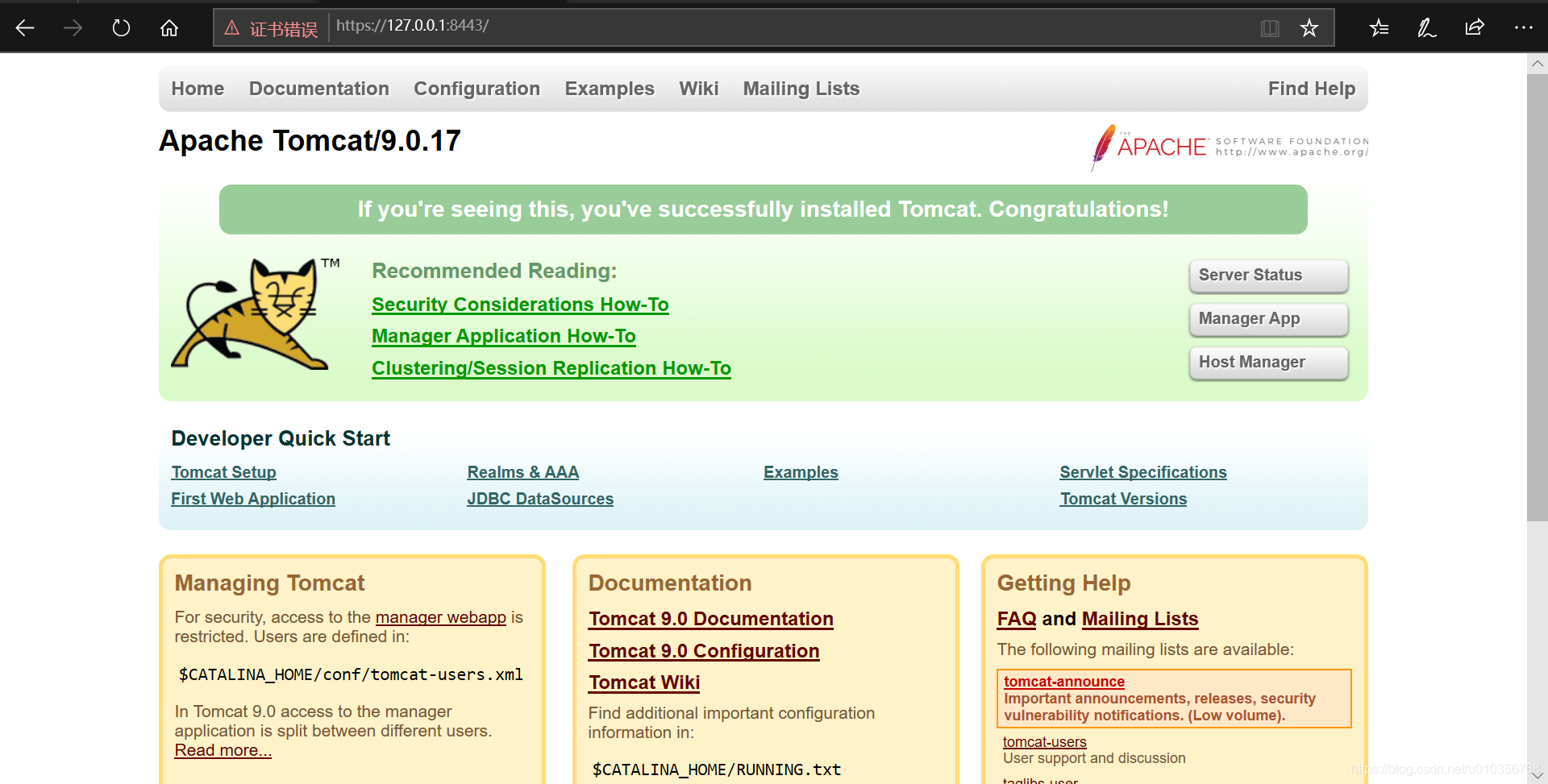1548x784 pixels.
Task: Click the Apache Tomcat/9.0.17 heading
Action: 310,141
